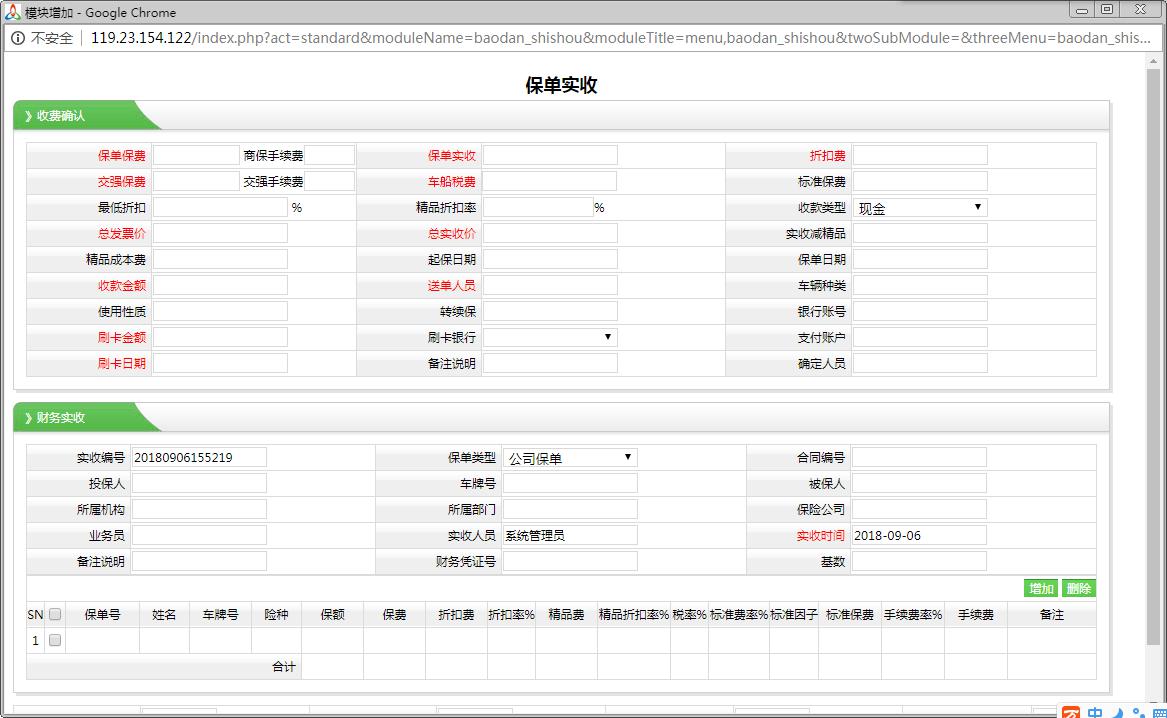The width and height of the screenshot is (1167, 718).
Task: Check the select-all checkbox in SN column header
Action: click(53, 614)
